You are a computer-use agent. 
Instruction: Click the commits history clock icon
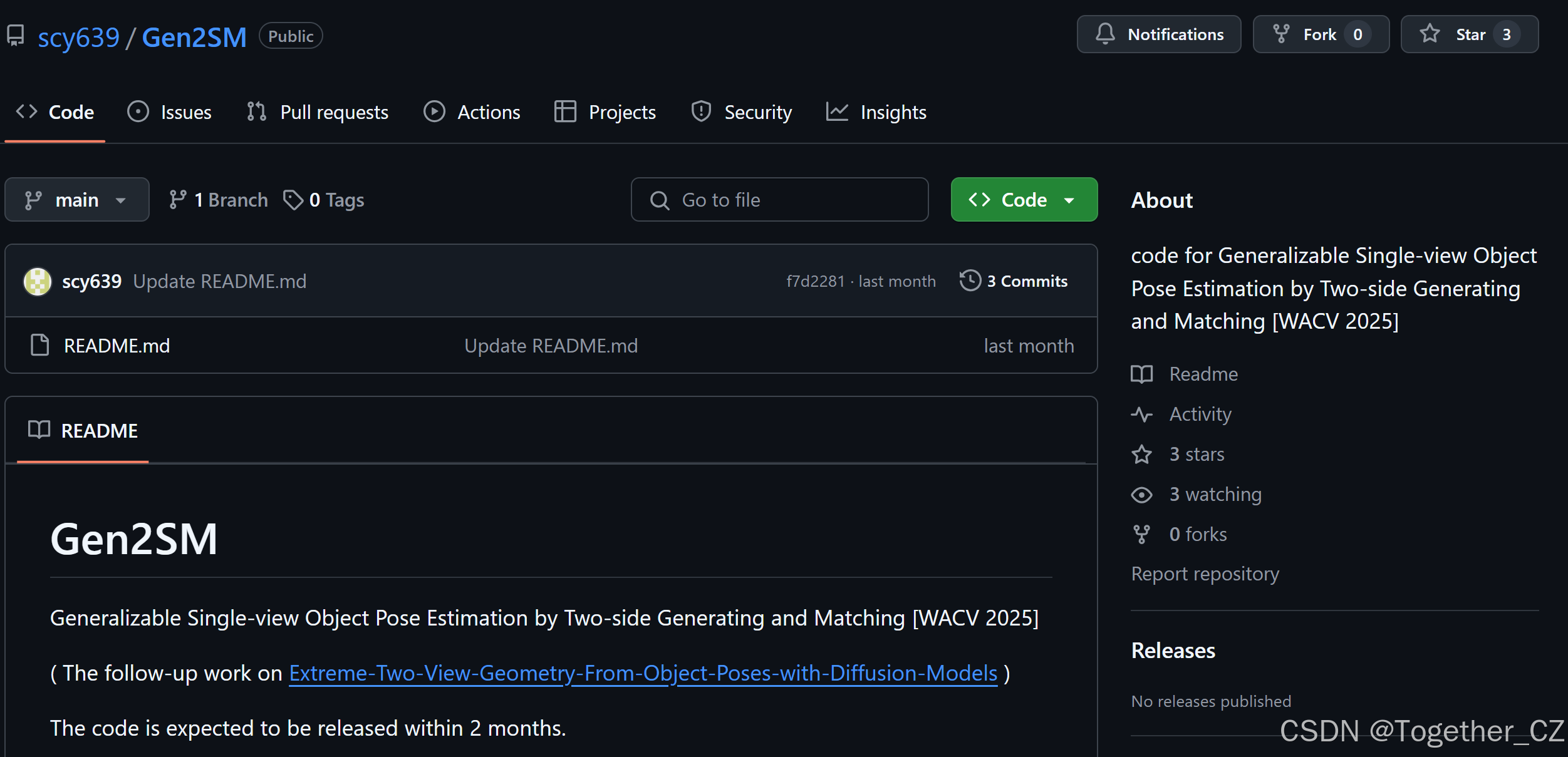970,281
